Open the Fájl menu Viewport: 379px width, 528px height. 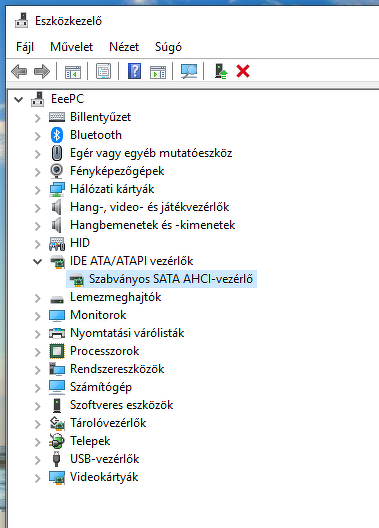coord(25,47)
